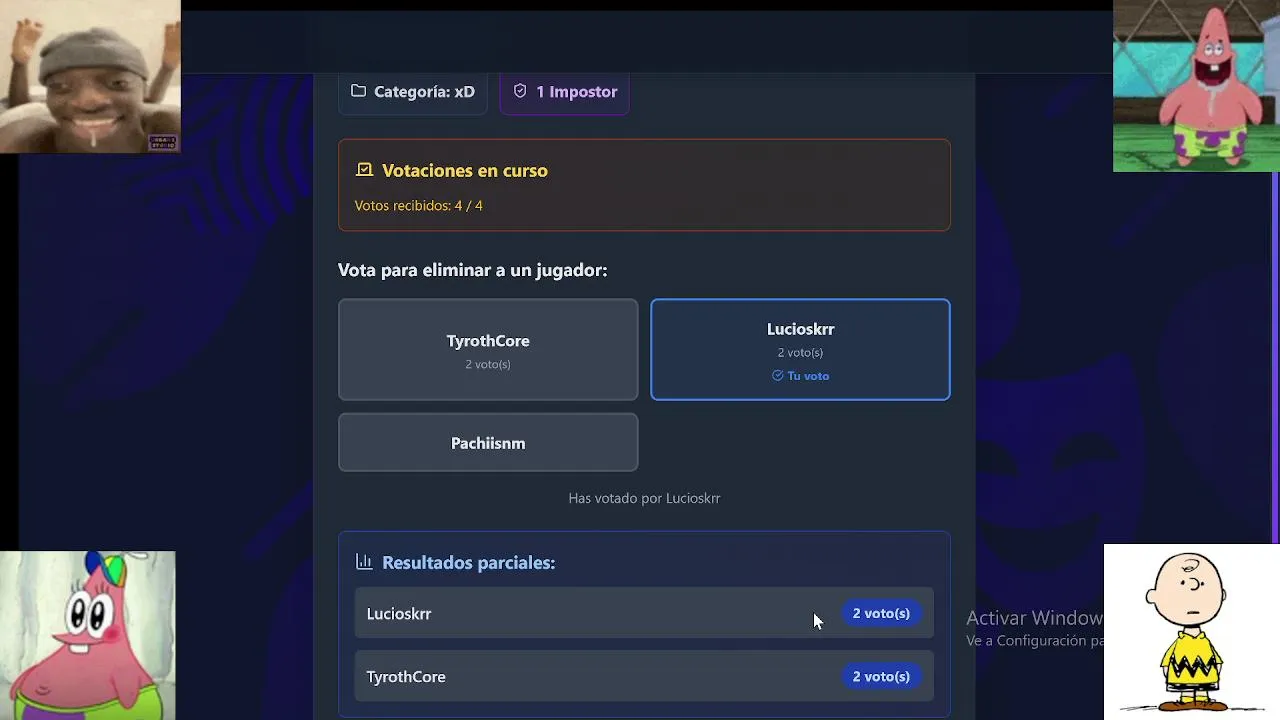Viewport: 1280px width, 720px height.
Task: Click the Votos recibidos 4 / 4 text
Action: click(418, 205)
